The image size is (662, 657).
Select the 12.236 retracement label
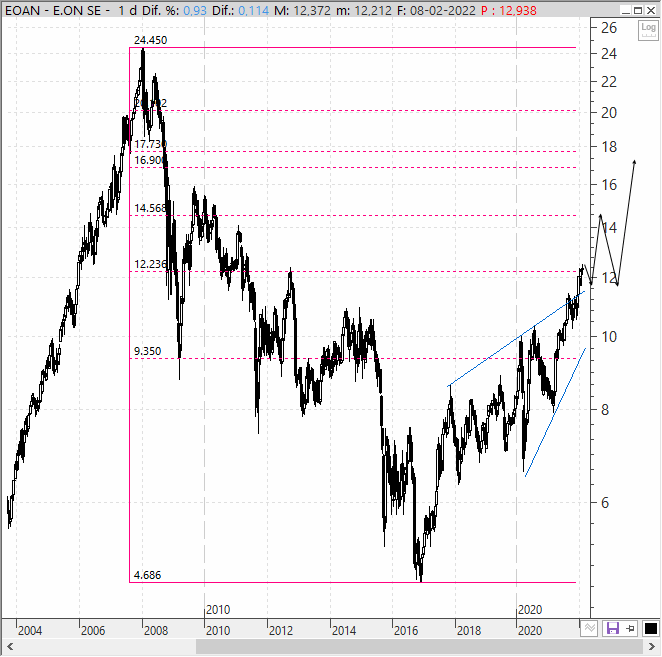pos(150,264)
